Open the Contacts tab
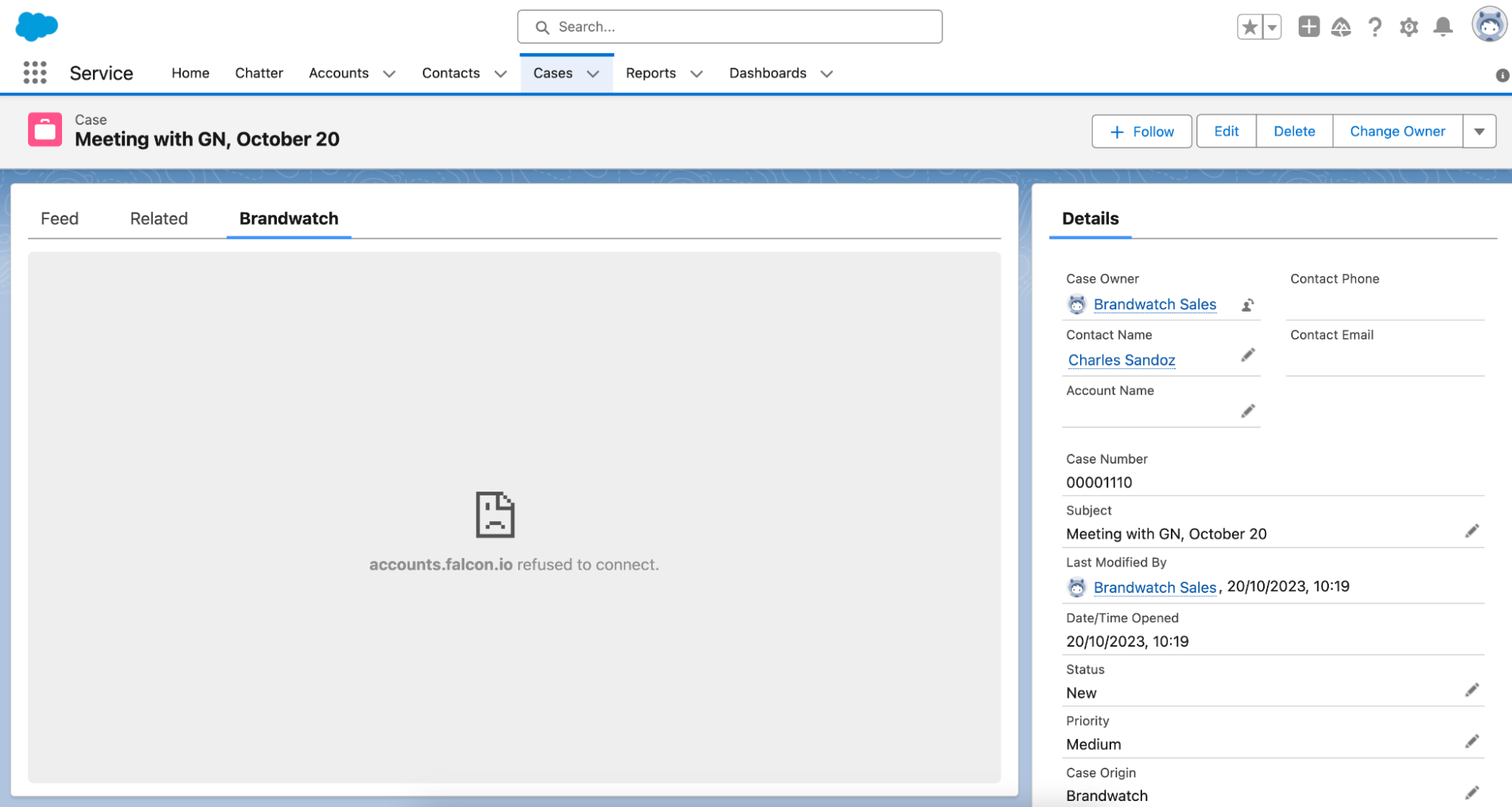Image resolution: width=1512 pixels, height=807 pixels. click(x=451, y=73)
